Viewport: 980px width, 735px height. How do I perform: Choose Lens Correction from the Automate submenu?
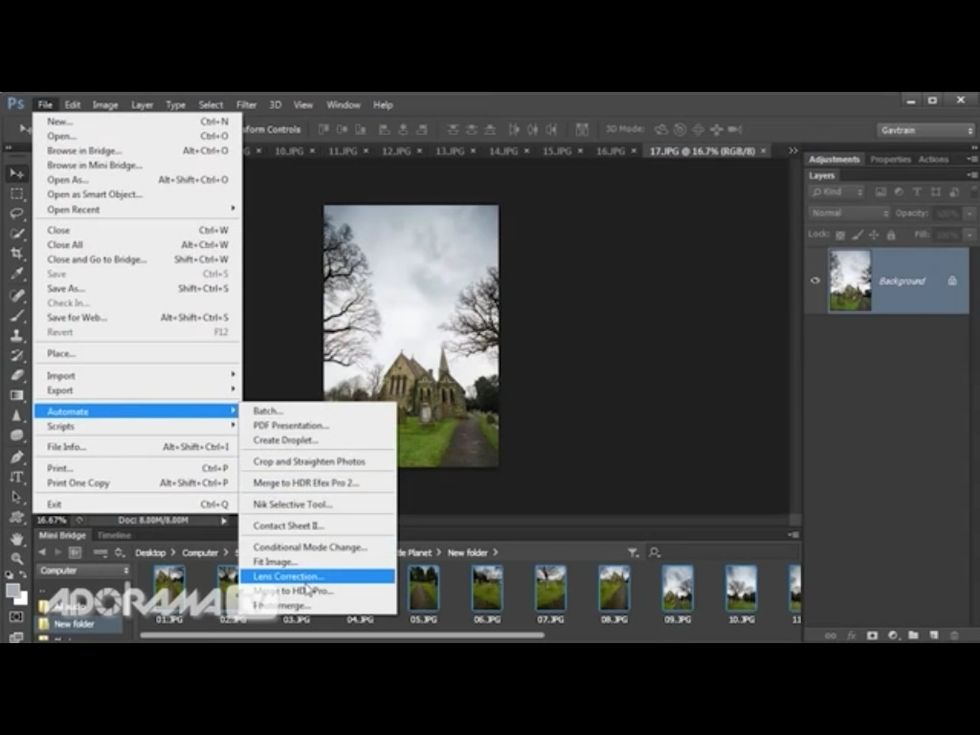[x=288, y=577]
